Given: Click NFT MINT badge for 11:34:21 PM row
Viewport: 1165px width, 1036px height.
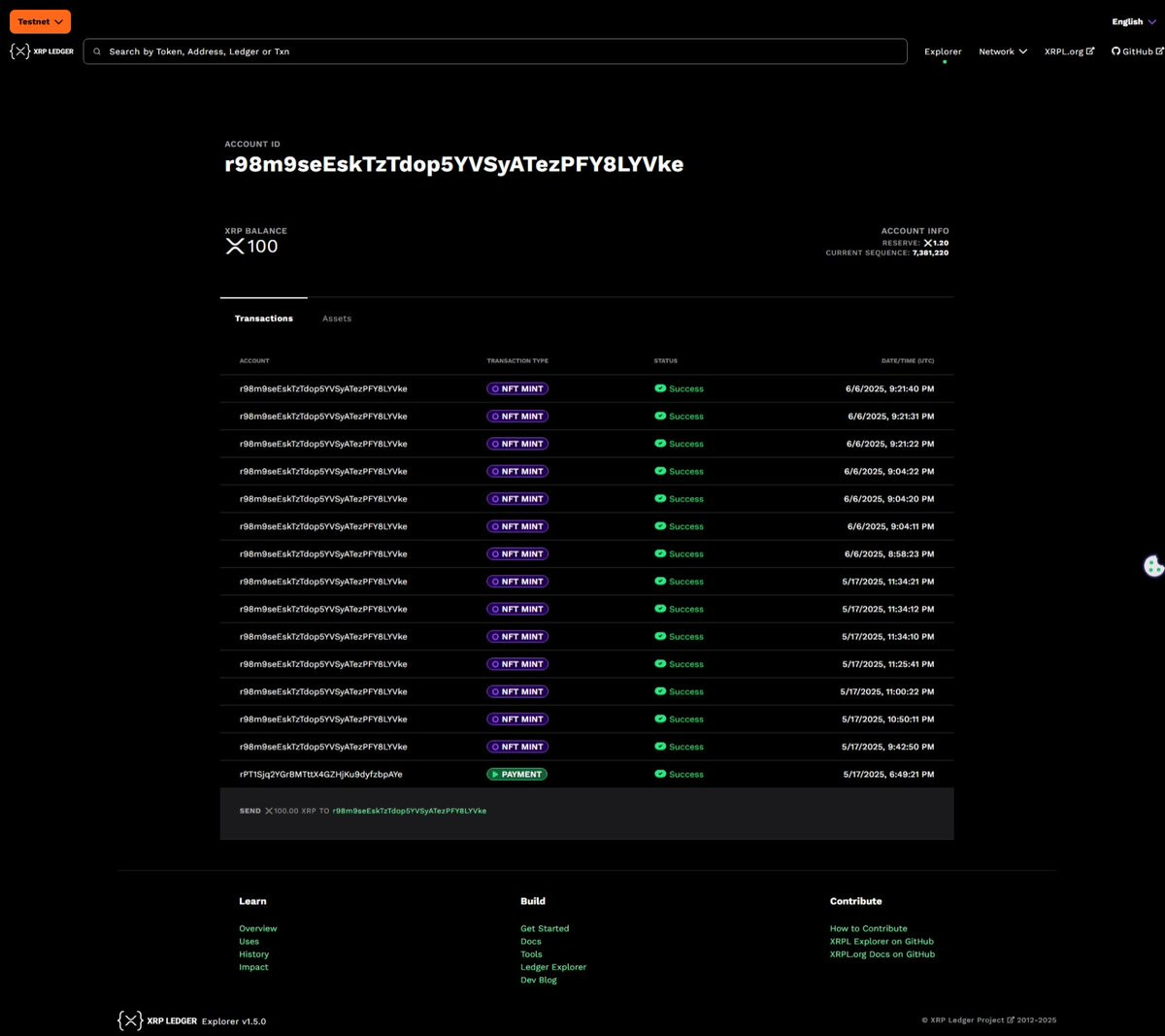Looking at the screenshot, I should point(517,582).
